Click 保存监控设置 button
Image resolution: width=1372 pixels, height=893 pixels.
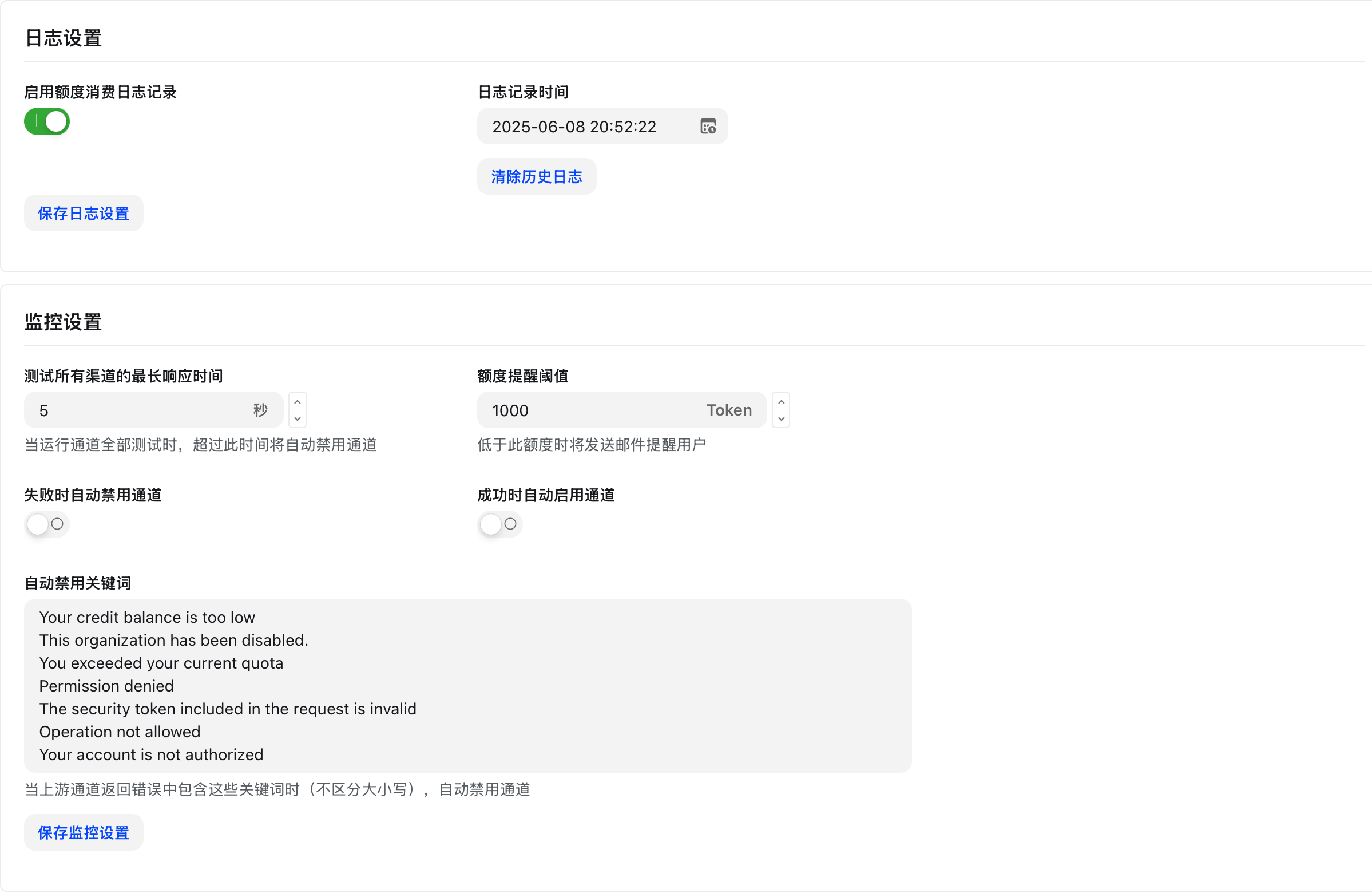click(x=83, y=832)
